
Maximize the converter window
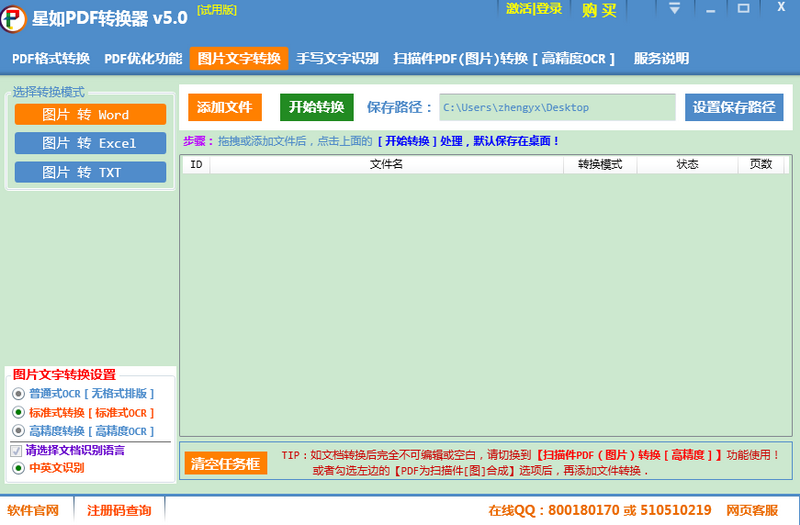click(744, 8)
